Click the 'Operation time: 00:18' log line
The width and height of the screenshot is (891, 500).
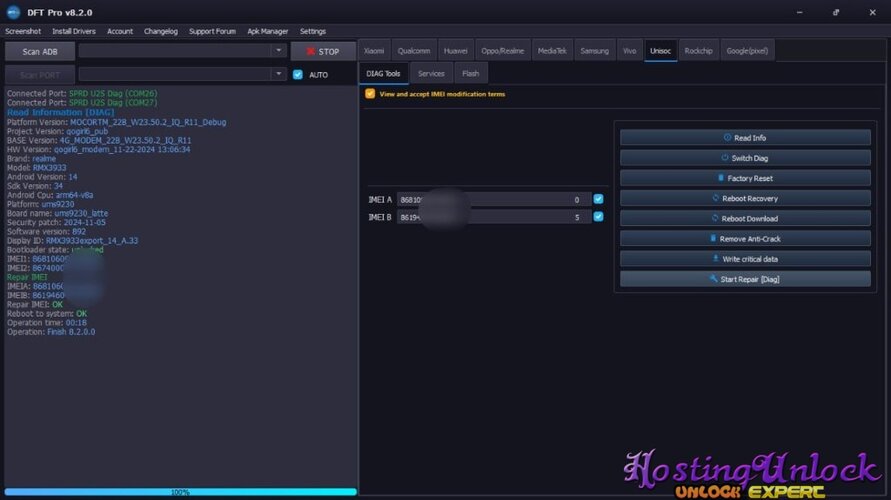[47, 323]
